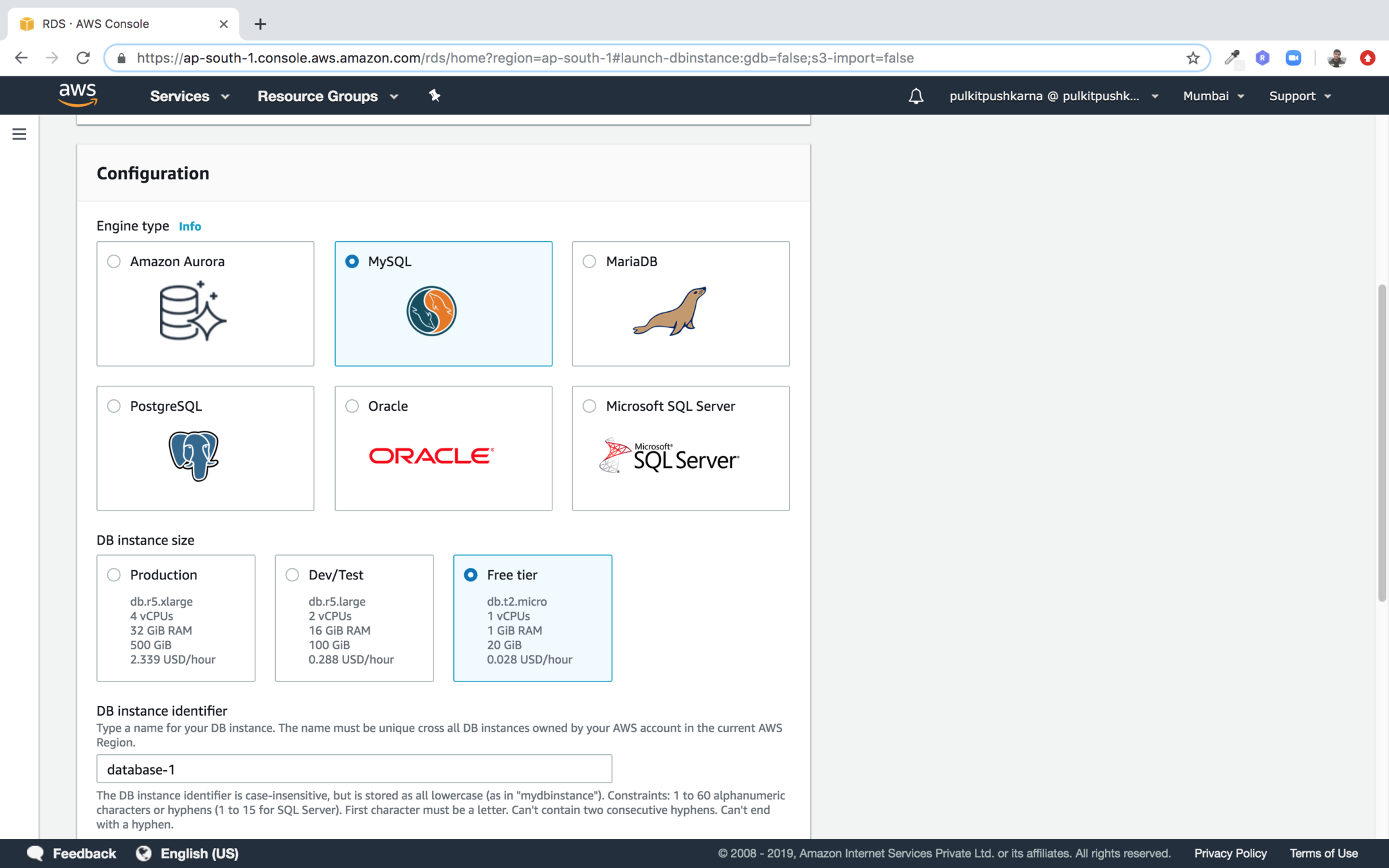This screenshot has width=1389, height=868.
Task: Open the hamburger side navigation menu
Action: tap(19, 134)
